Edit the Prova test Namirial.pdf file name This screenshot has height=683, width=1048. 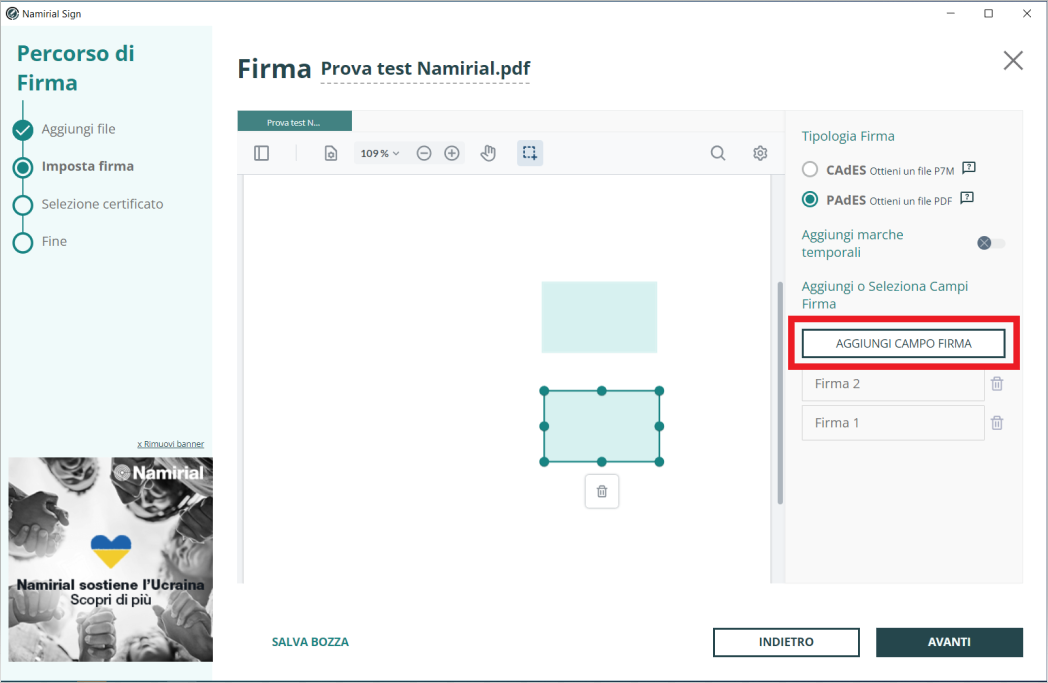coord(425,69)
